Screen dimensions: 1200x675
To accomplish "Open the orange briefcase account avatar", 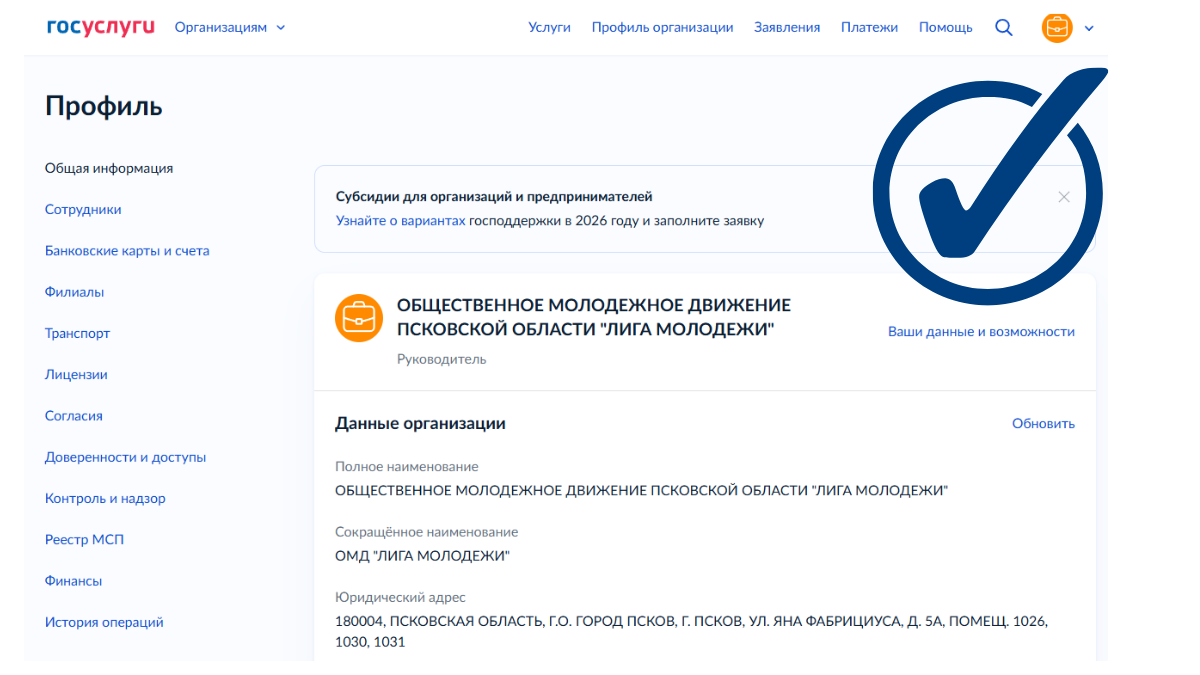I will coord(1057,27).
